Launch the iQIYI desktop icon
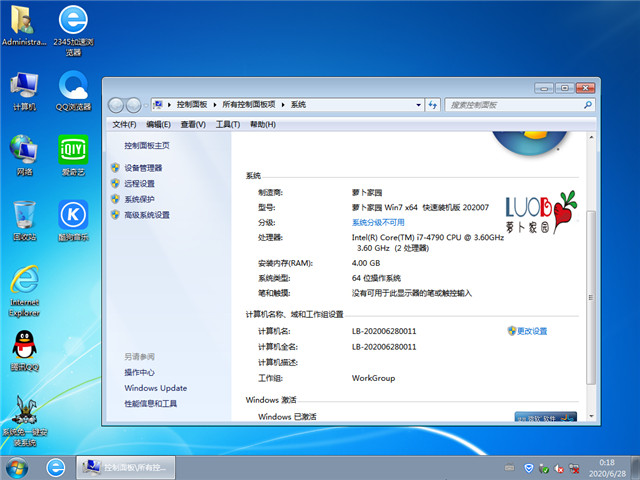This screenshot has width=640, height=480. (x=73, y=156)
